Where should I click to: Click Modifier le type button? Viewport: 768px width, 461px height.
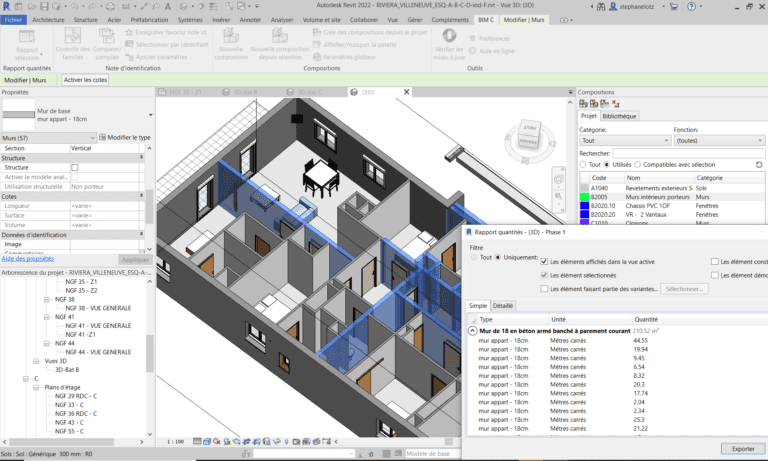coord(125,138)
